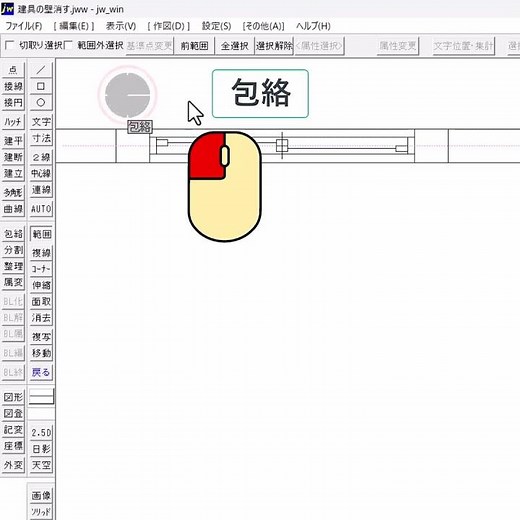Open the 図形 figure library tool
This screenshot has height=520, width=520.
13,397
